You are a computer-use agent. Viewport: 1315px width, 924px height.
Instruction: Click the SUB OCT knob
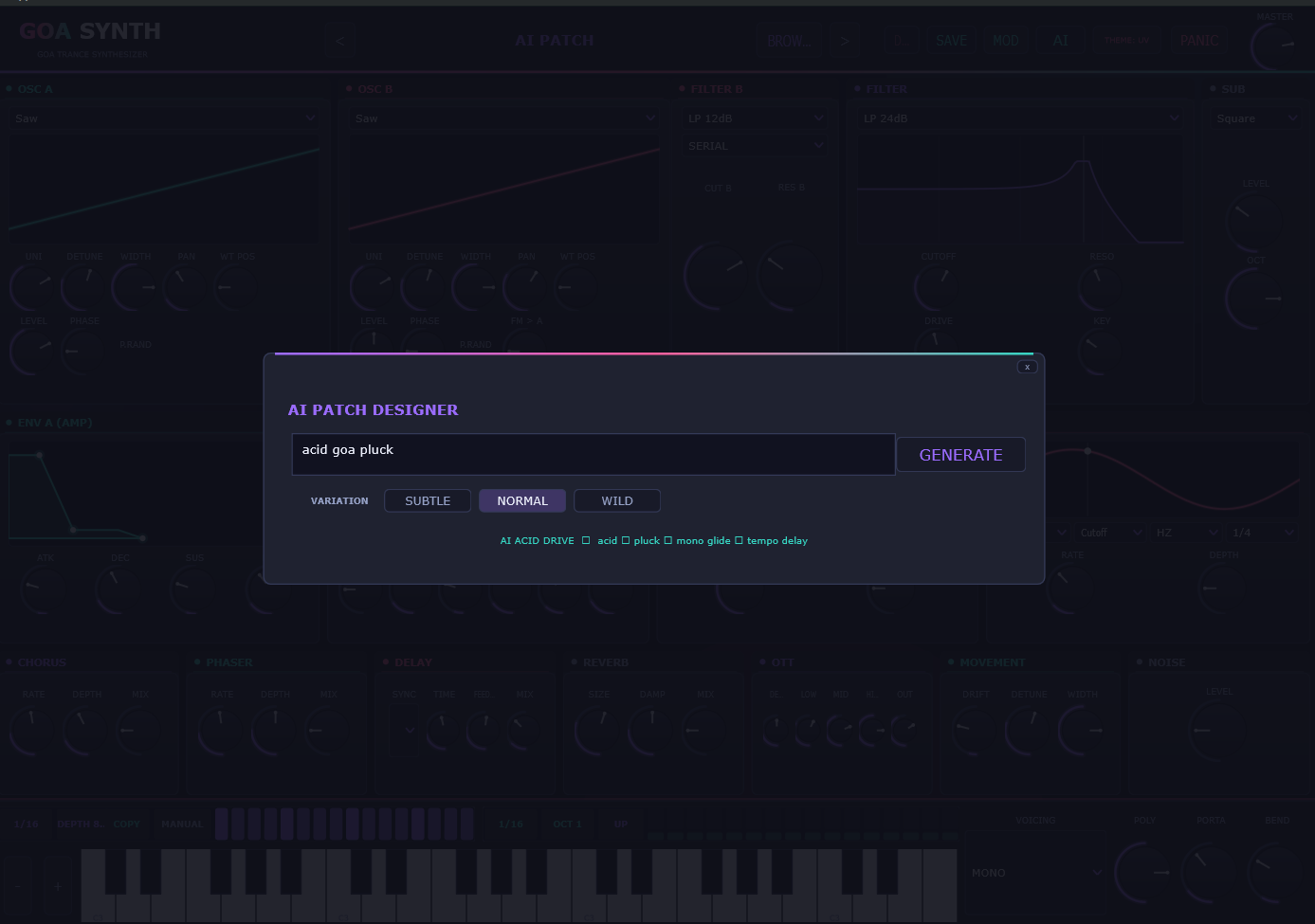click(1255, 299)
